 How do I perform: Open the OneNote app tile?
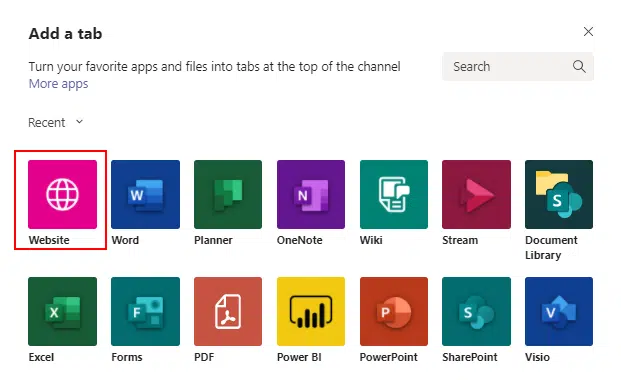click(x=311, y=194)
